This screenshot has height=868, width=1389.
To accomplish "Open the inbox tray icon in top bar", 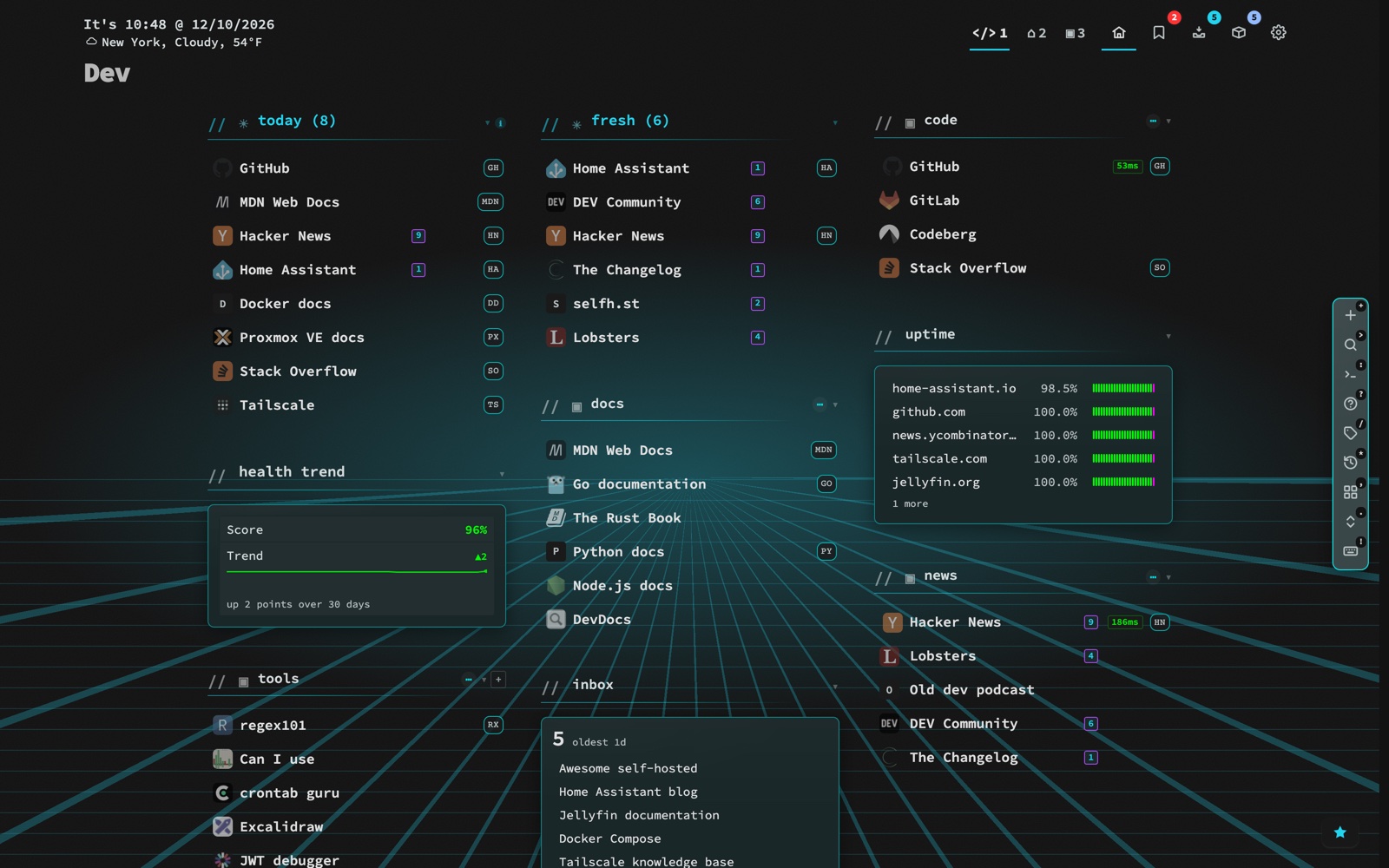I will point(1199,33).
